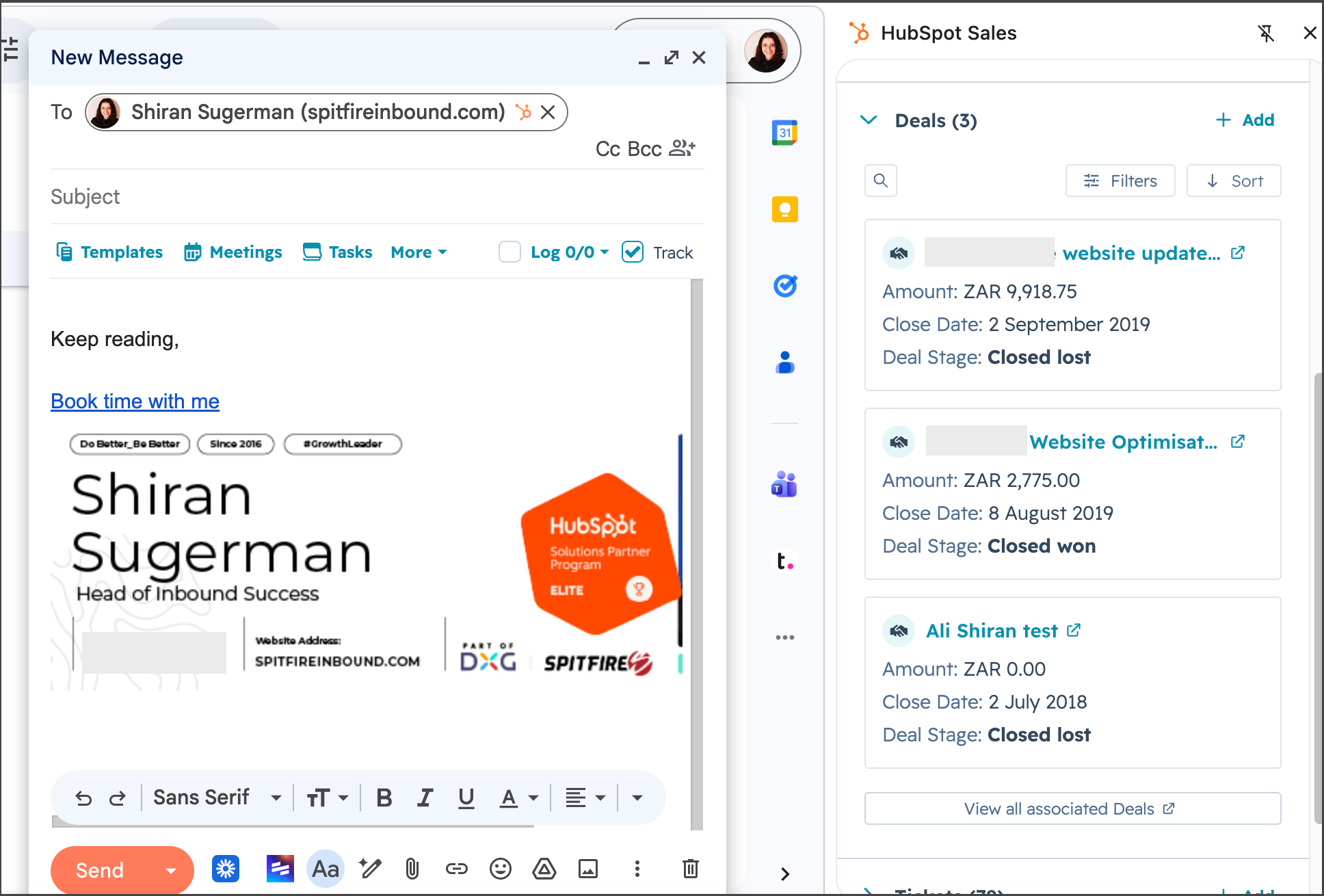This screenshot has width=1324, height=896.
Task: Insert emoji in message
Action: 500,869
